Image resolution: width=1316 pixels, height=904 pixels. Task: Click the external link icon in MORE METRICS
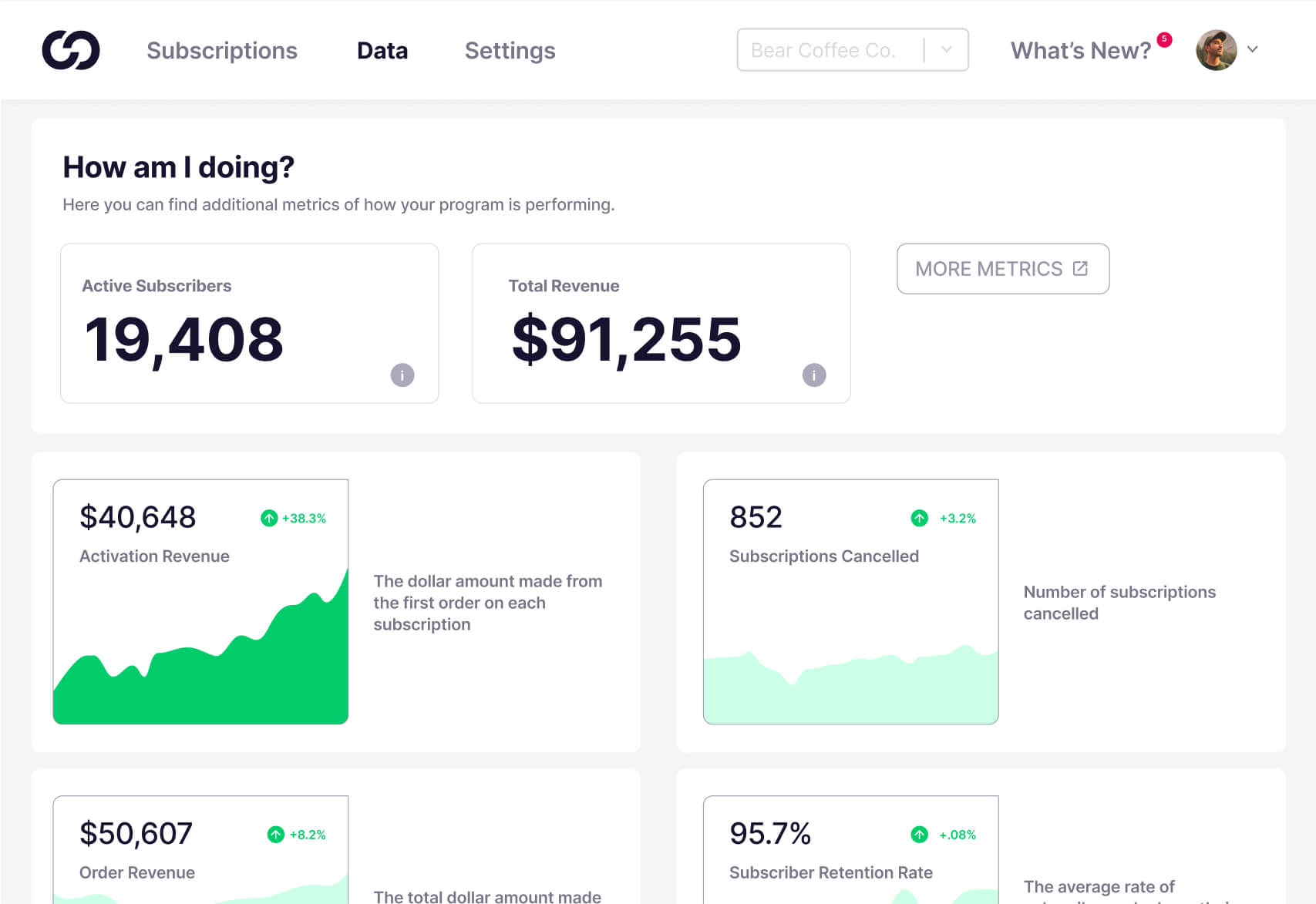pyautogui.click(x=1080, y=268)
